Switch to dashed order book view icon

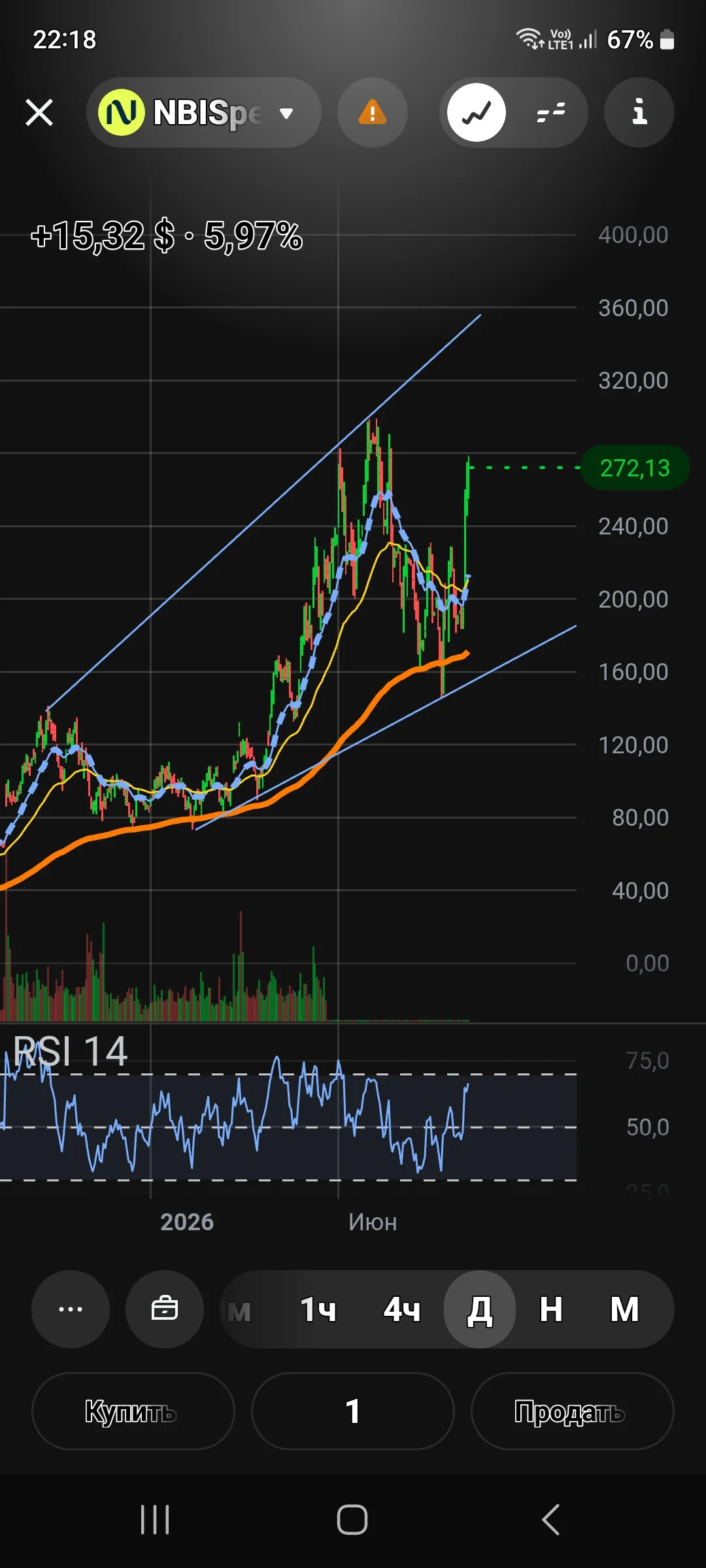point(550,112)
